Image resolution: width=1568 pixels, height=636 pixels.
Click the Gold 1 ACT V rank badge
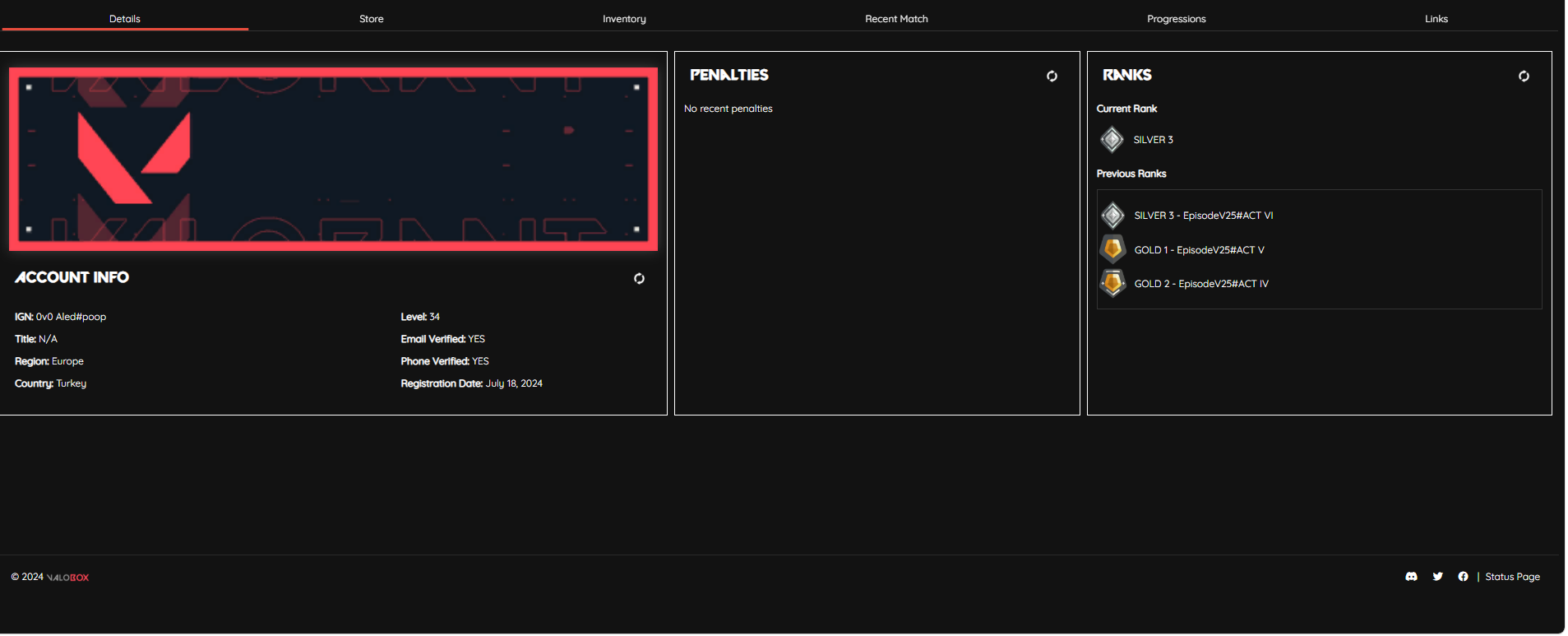(x=1112, y=249)
